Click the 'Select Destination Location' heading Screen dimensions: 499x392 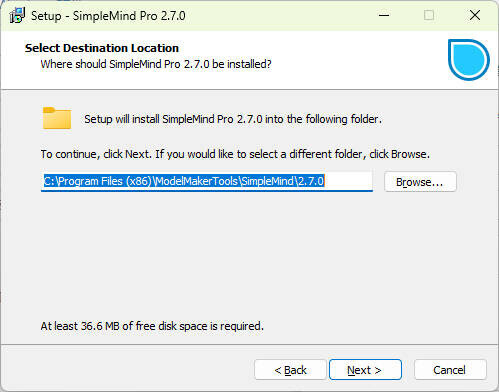pyautogui.click(x=102, y=48)
